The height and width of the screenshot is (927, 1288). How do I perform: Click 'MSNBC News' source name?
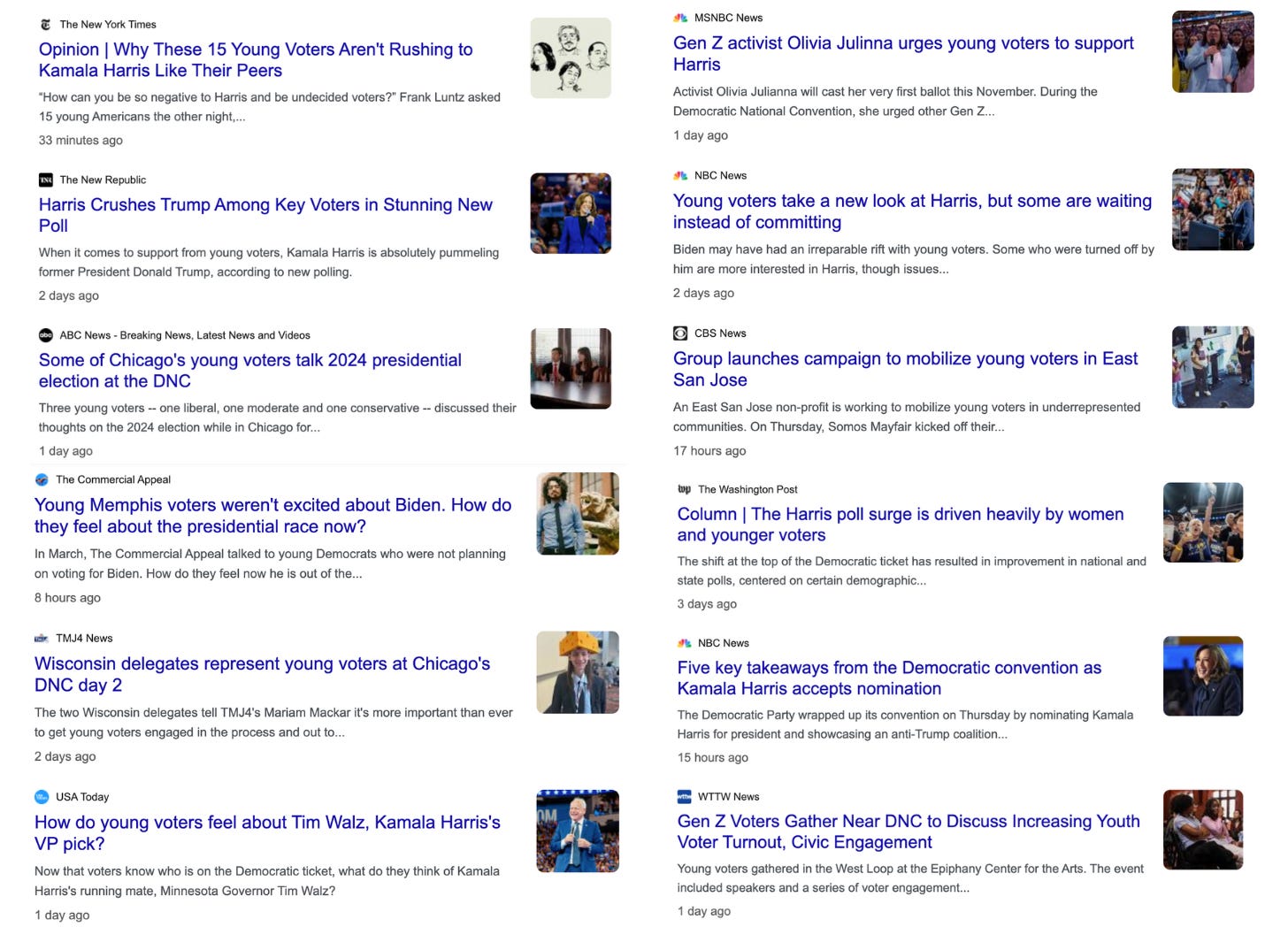coord(728,18)
